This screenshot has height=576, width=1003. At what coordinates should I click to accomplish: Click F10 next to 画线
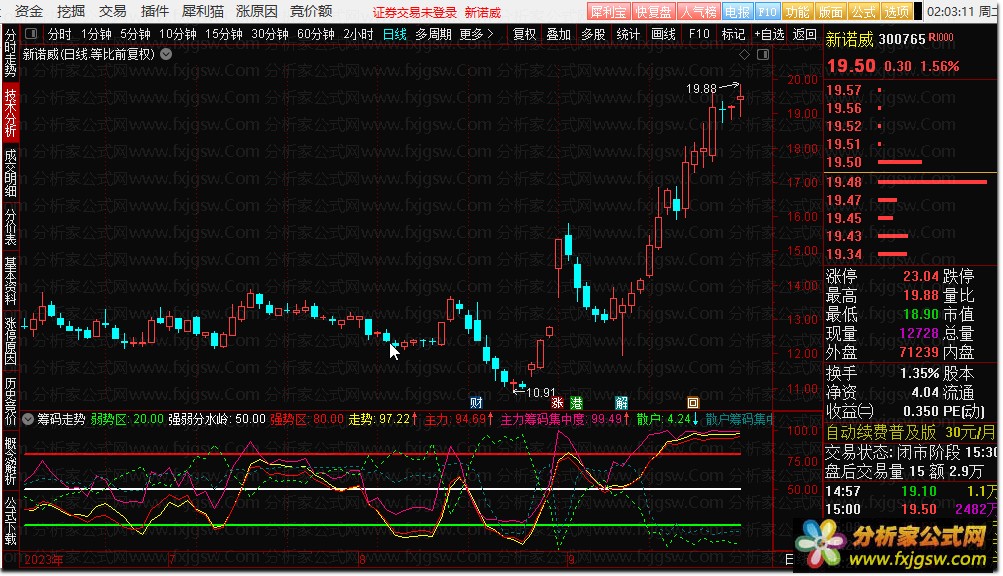pos(699,34)
